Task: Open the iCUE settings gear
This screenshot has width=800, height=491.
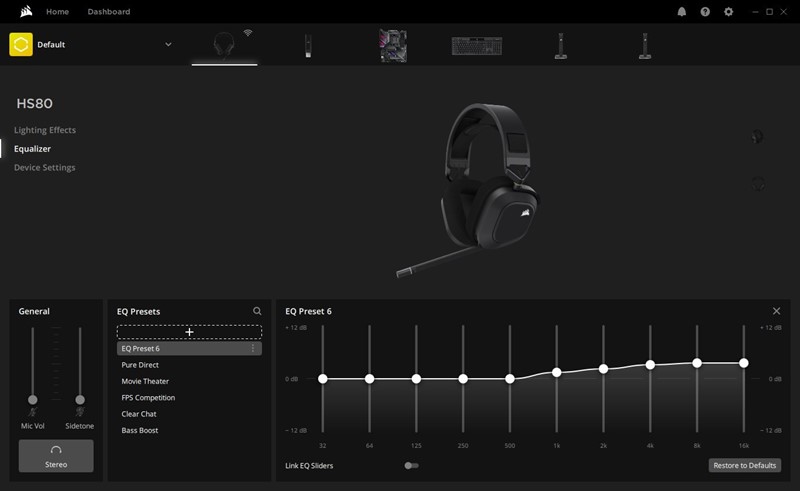Action: [x=729, y=12]
